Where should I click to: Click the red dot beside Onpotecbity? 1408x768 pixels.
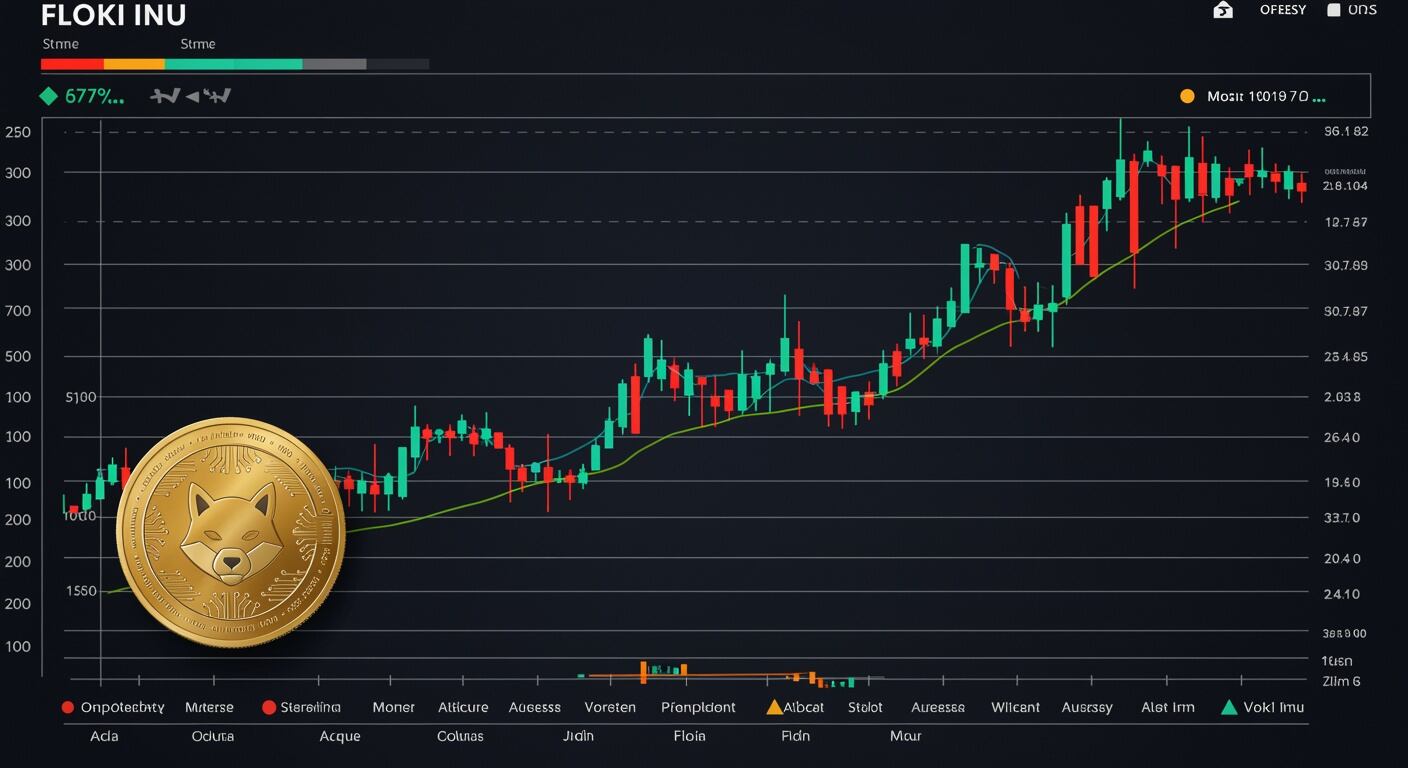coord(68,707)
